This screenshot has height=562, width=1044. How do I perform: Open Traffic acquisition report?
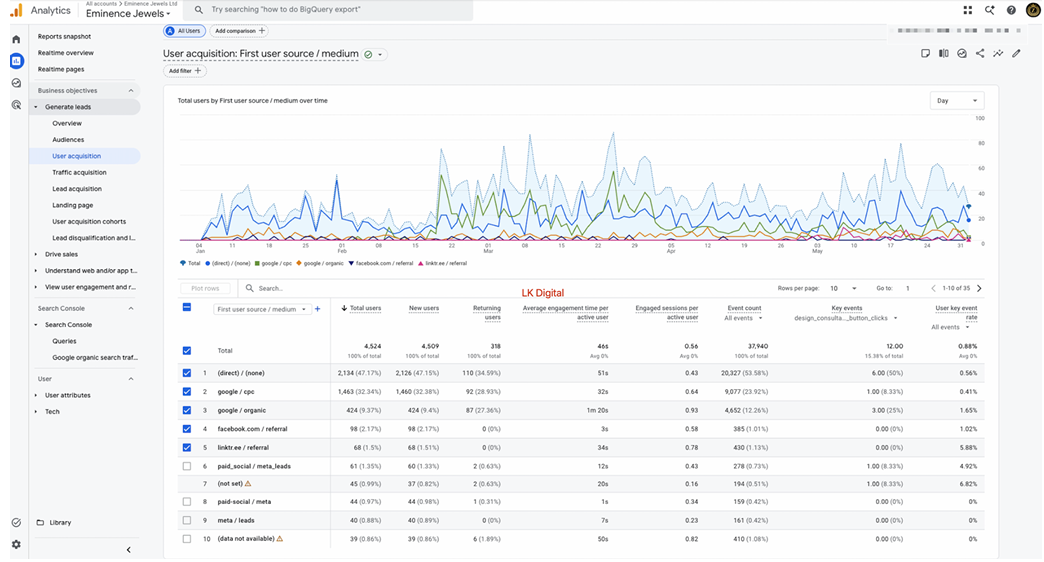click(x=79, y=172)
